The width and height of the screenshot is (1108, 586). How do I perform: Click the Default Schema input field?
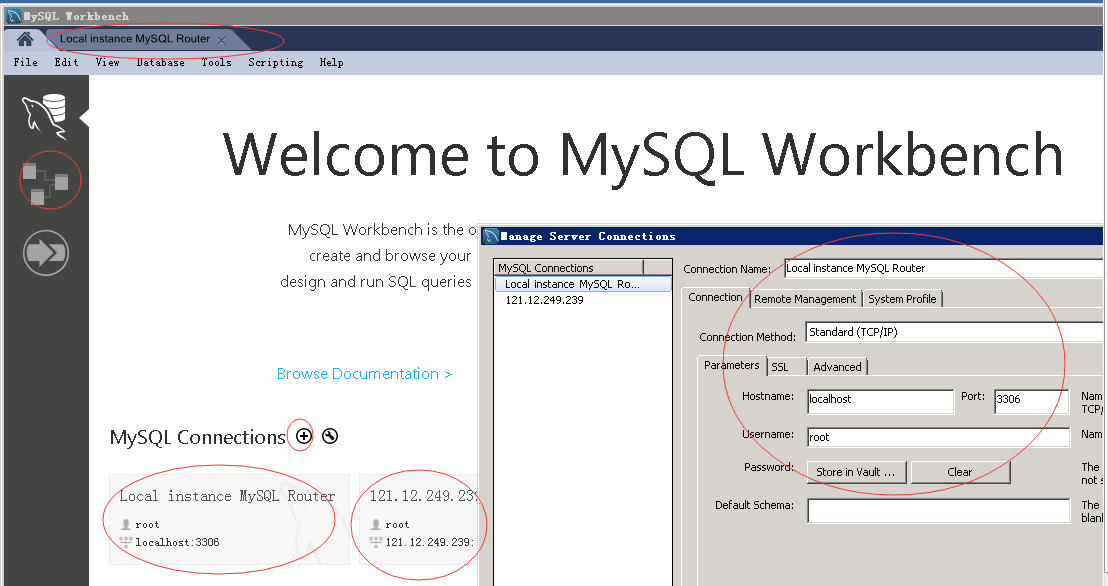click(938, 511)
